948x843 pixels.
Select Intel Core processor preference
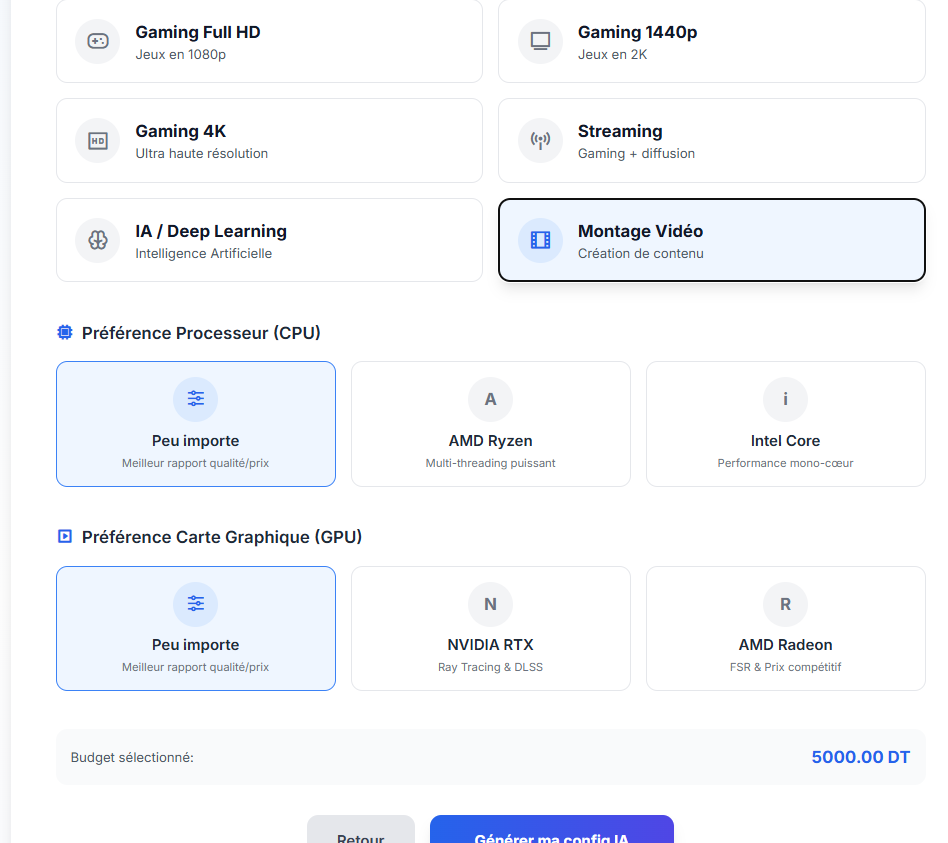coord(785,424)
